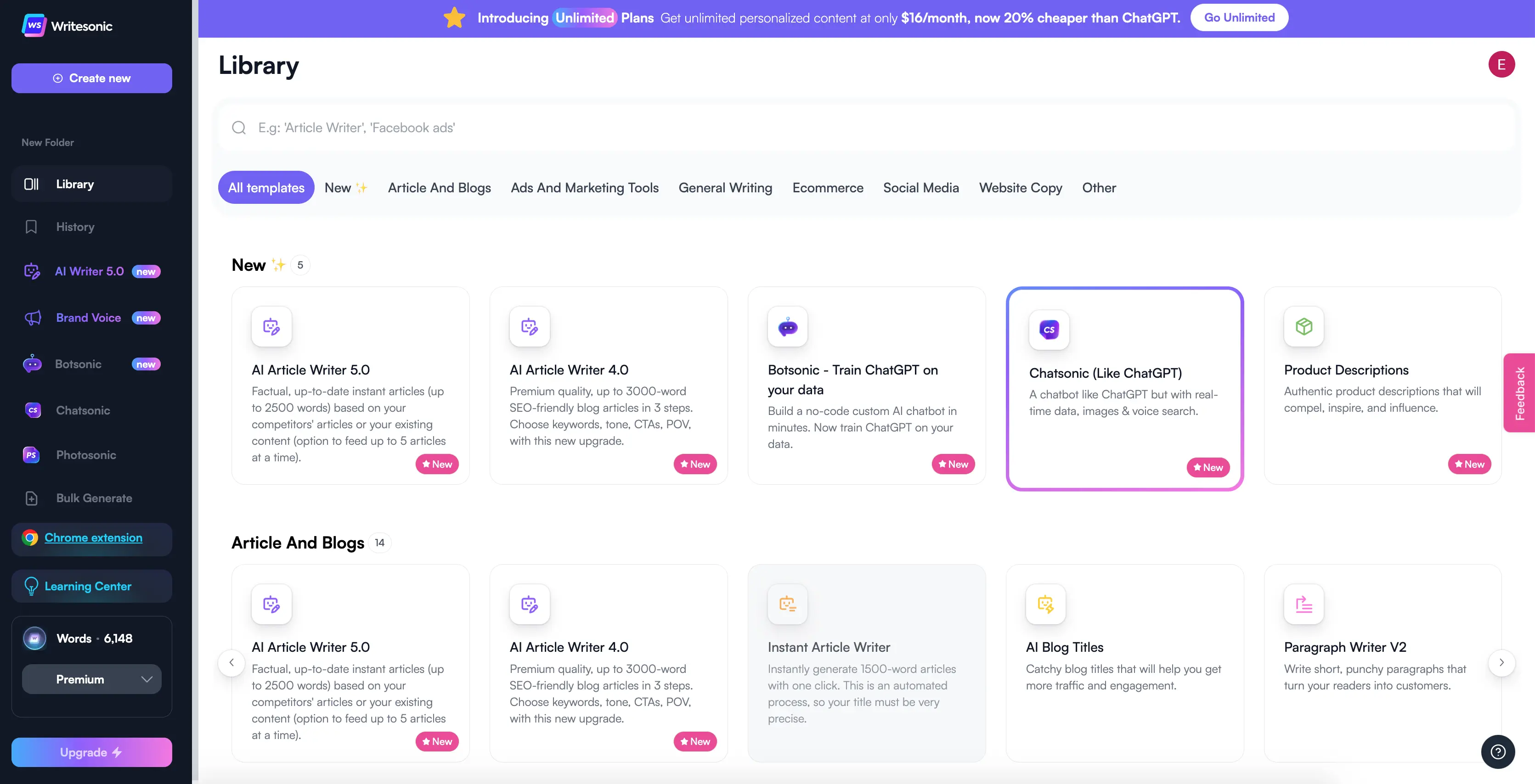Screen dimensions: 1535x784
Task: Open user profile avatar E
Action: click(x=1501, y=64)
